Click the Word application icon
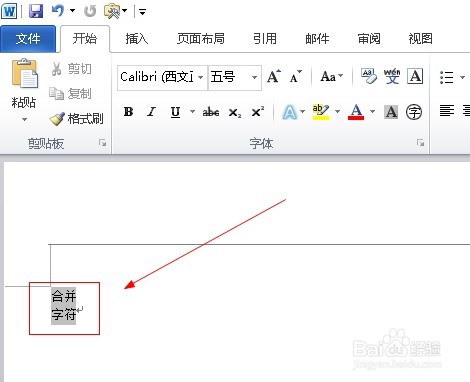Viewport: 470px width, 382px height. click(9, 11)
